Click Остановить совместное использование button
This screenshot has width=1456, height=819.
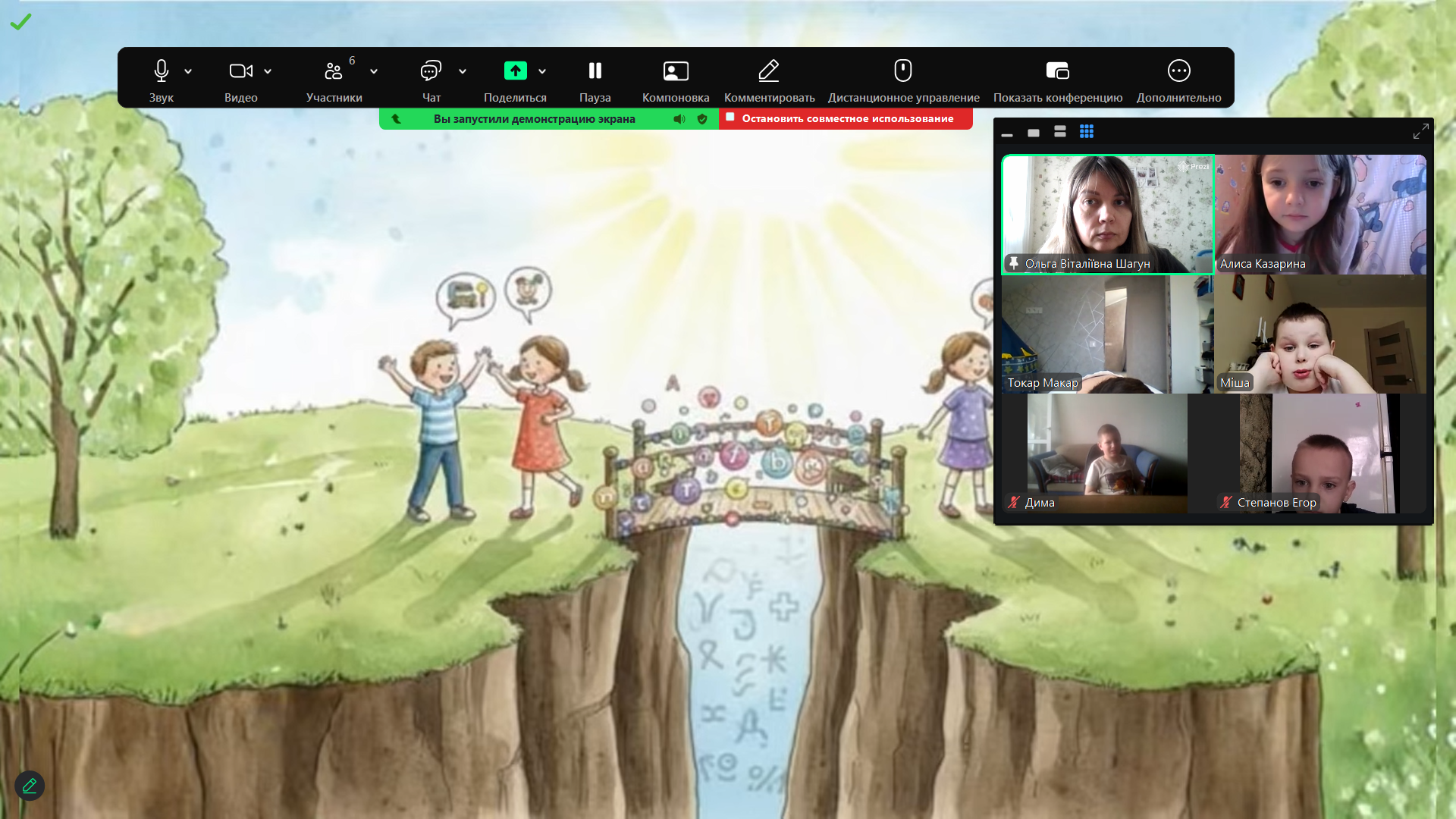tap(846, 118)
